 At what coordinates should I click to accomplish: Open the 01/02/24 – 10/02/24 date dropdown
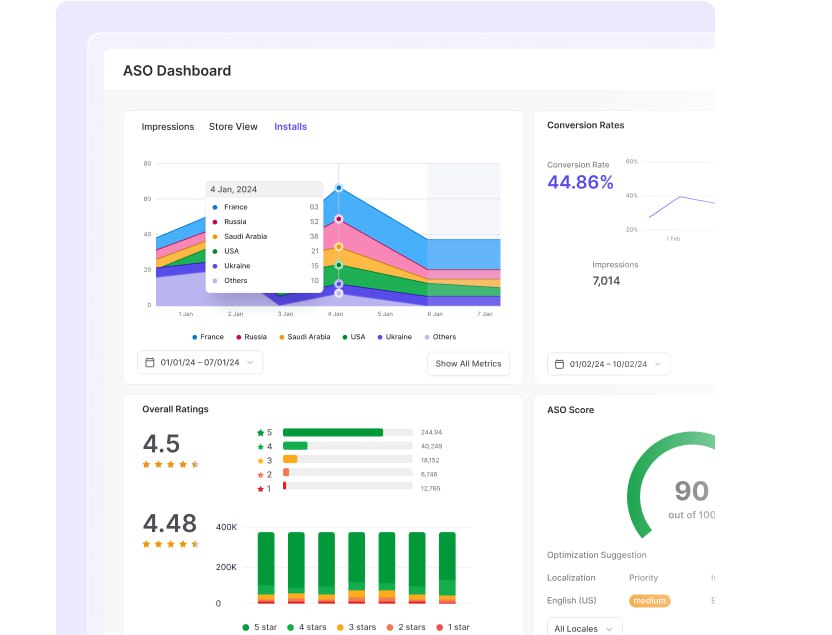click(x=609, y=364)
